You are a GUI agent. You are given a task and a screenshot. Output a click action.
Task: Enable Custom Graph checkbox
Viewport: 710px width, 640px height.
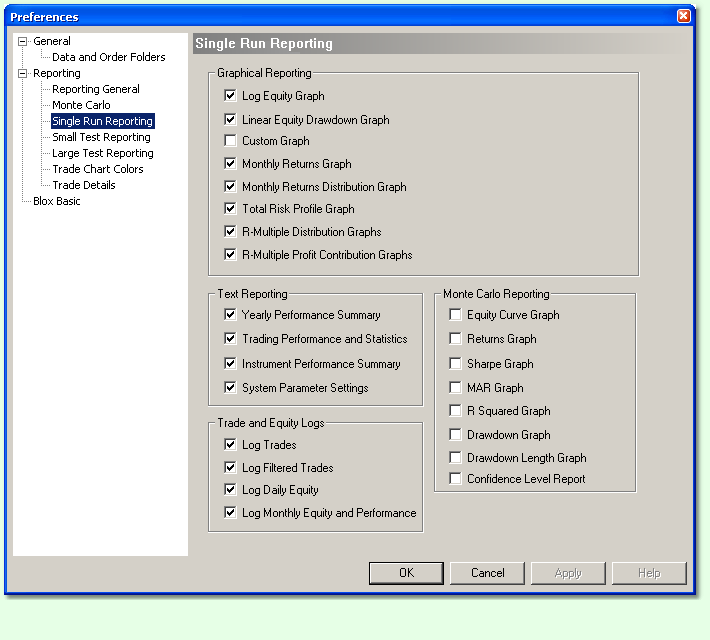pyautogui.click(x=230, y=141)
